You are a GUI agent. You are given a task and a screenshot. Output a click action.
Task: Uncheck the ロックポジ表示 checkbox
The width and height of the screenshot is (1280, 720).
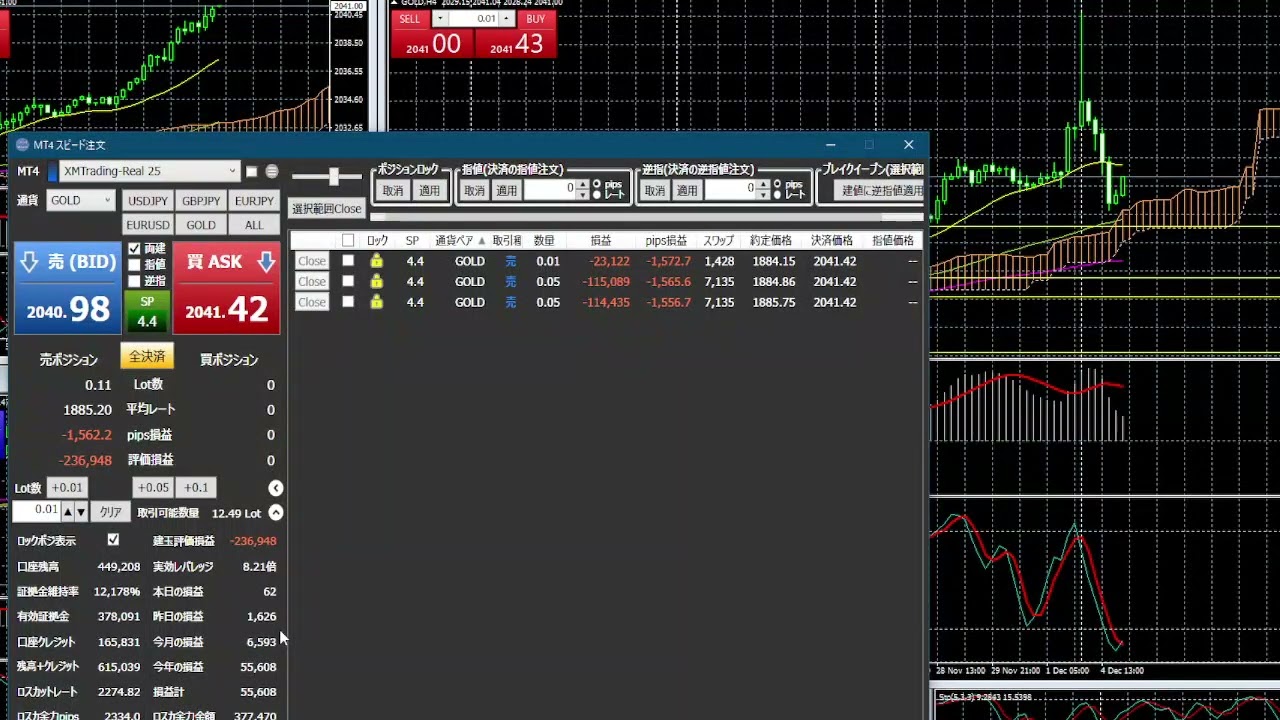[113, 540]
